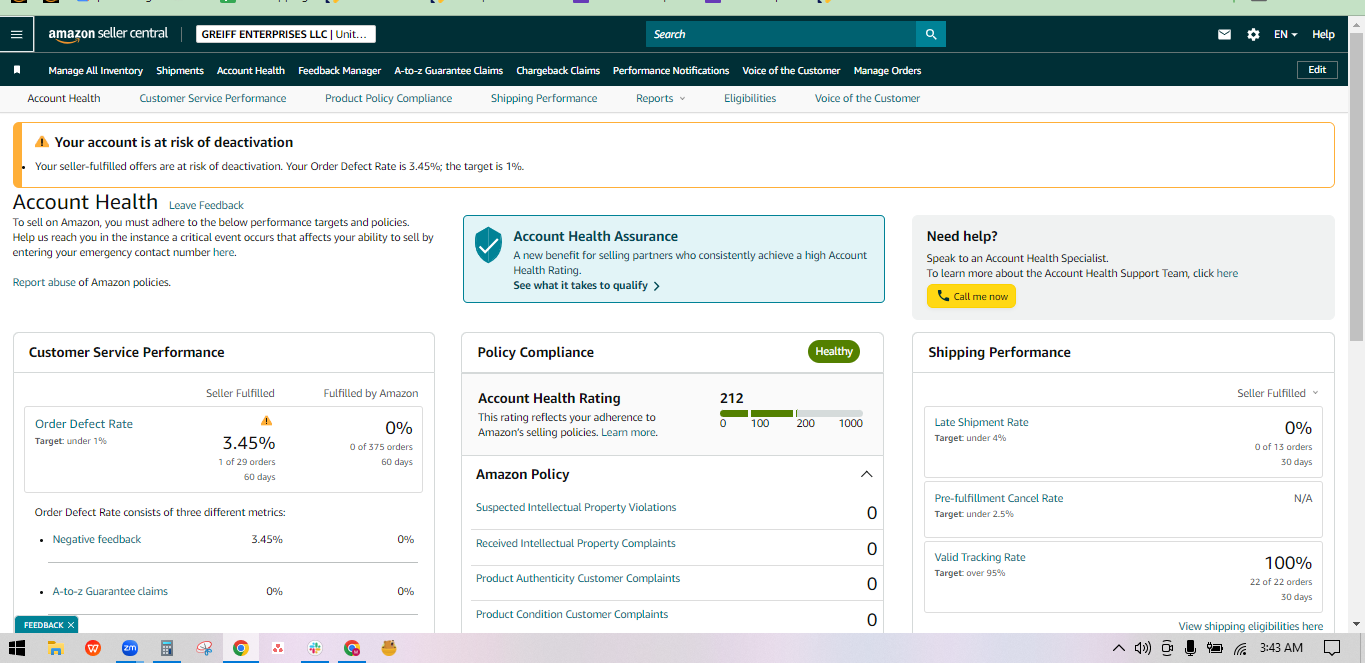Click the Wi-Fi icon in the system tray
This screenshot has height=663, width=1365.
click(x=1240, y=648)
